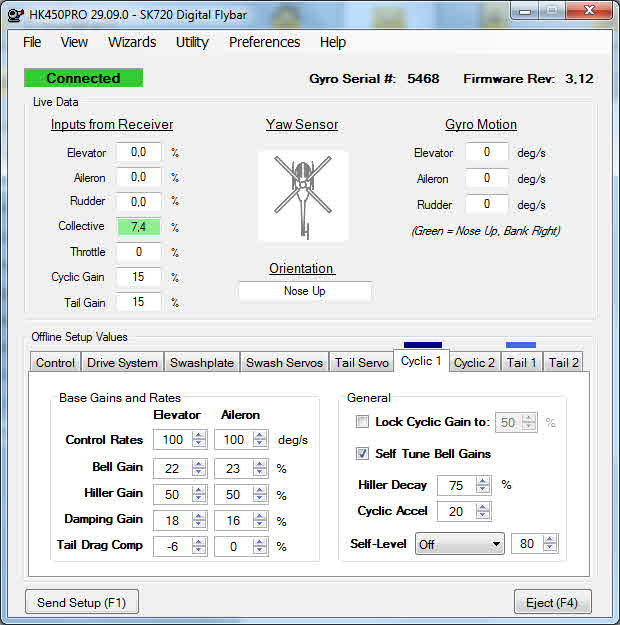Click the app icon in title bar
The height and width of the screenshot is (625, 620).
[16, 15]
